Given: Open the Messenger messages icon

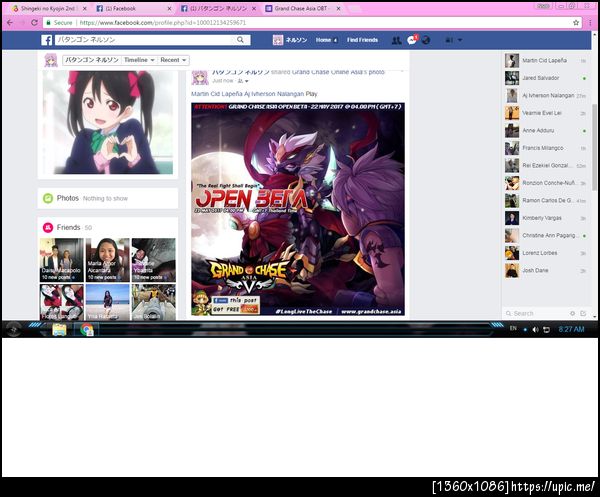Looking at the screenshot, I should [x=411, y=40].
